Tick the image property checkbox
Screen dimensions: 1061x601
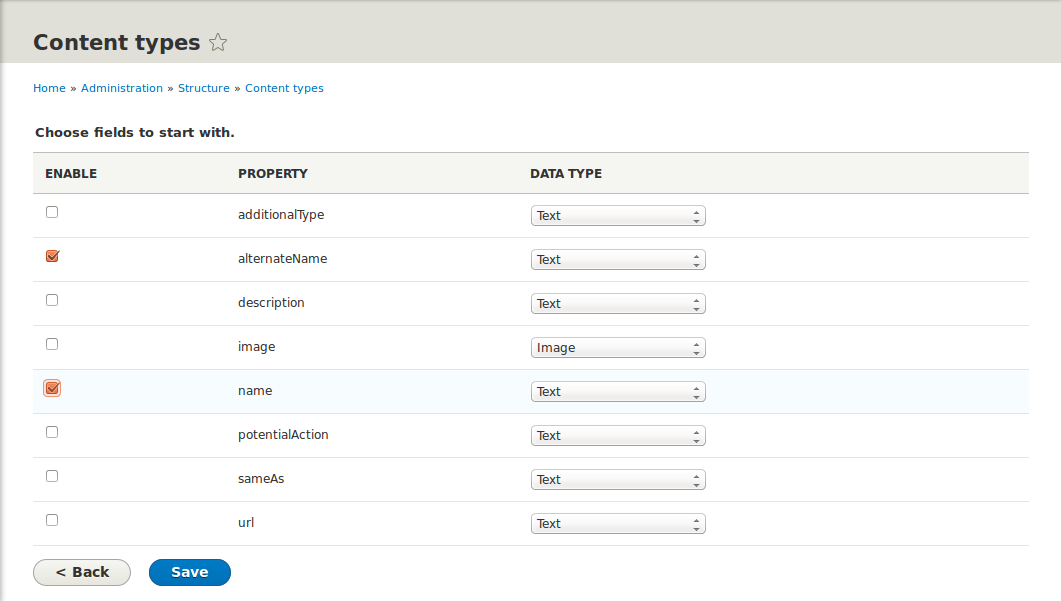pos(52,344)
